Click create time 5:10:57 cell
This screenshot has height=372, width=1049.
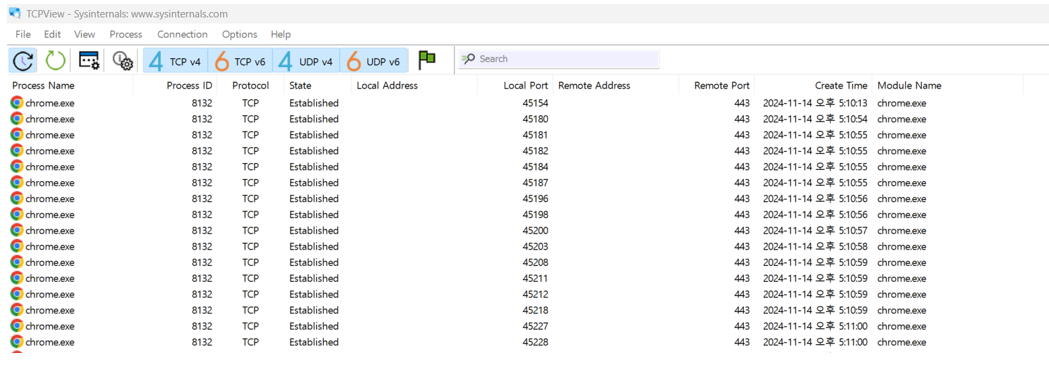[815, 231]
